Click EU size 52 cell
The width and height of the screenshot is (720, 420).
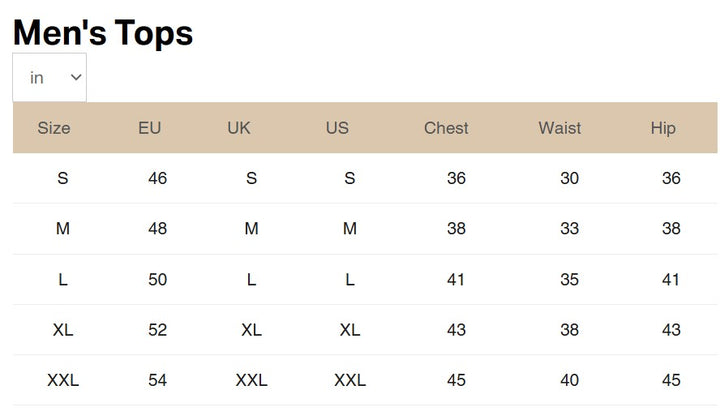coord(158,330)
